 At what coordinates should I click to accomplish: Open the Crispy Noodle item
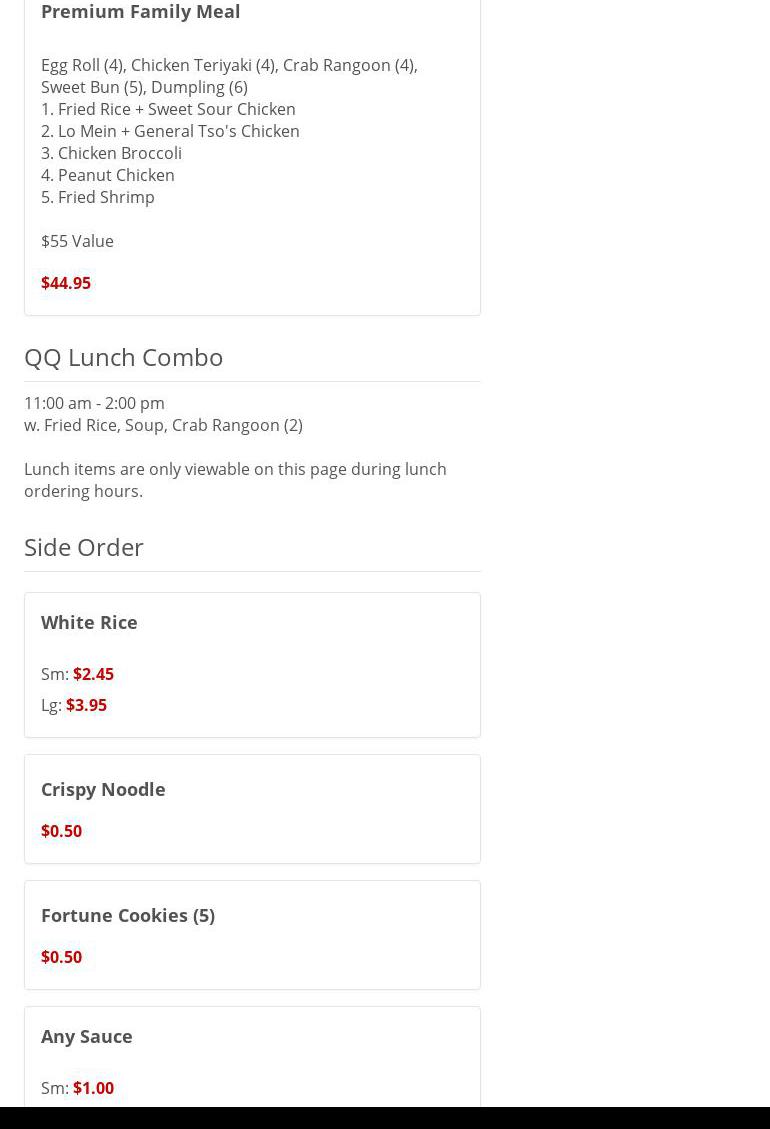click(x=103, y=789)
